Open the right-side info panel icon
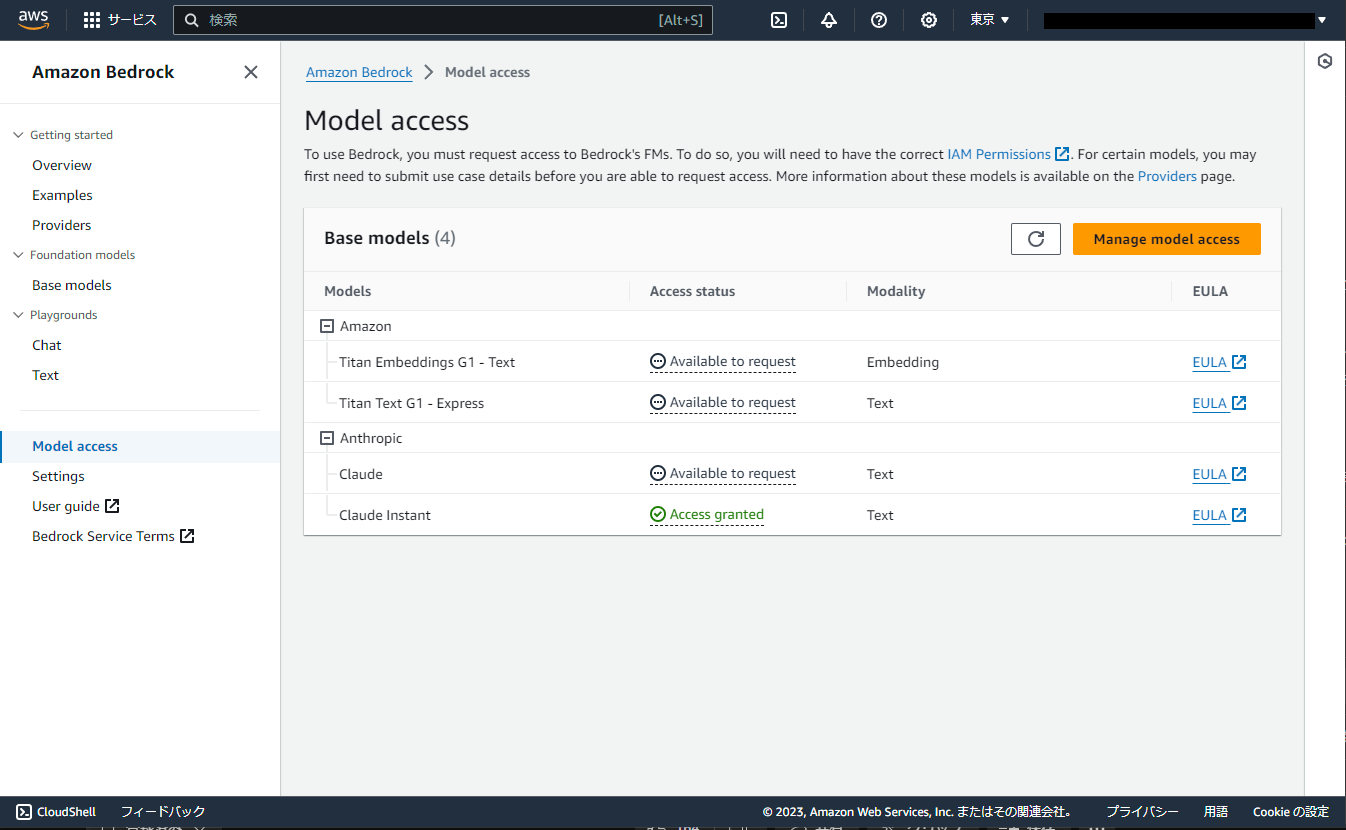 pyautogui.click(x=1325, y=61)
